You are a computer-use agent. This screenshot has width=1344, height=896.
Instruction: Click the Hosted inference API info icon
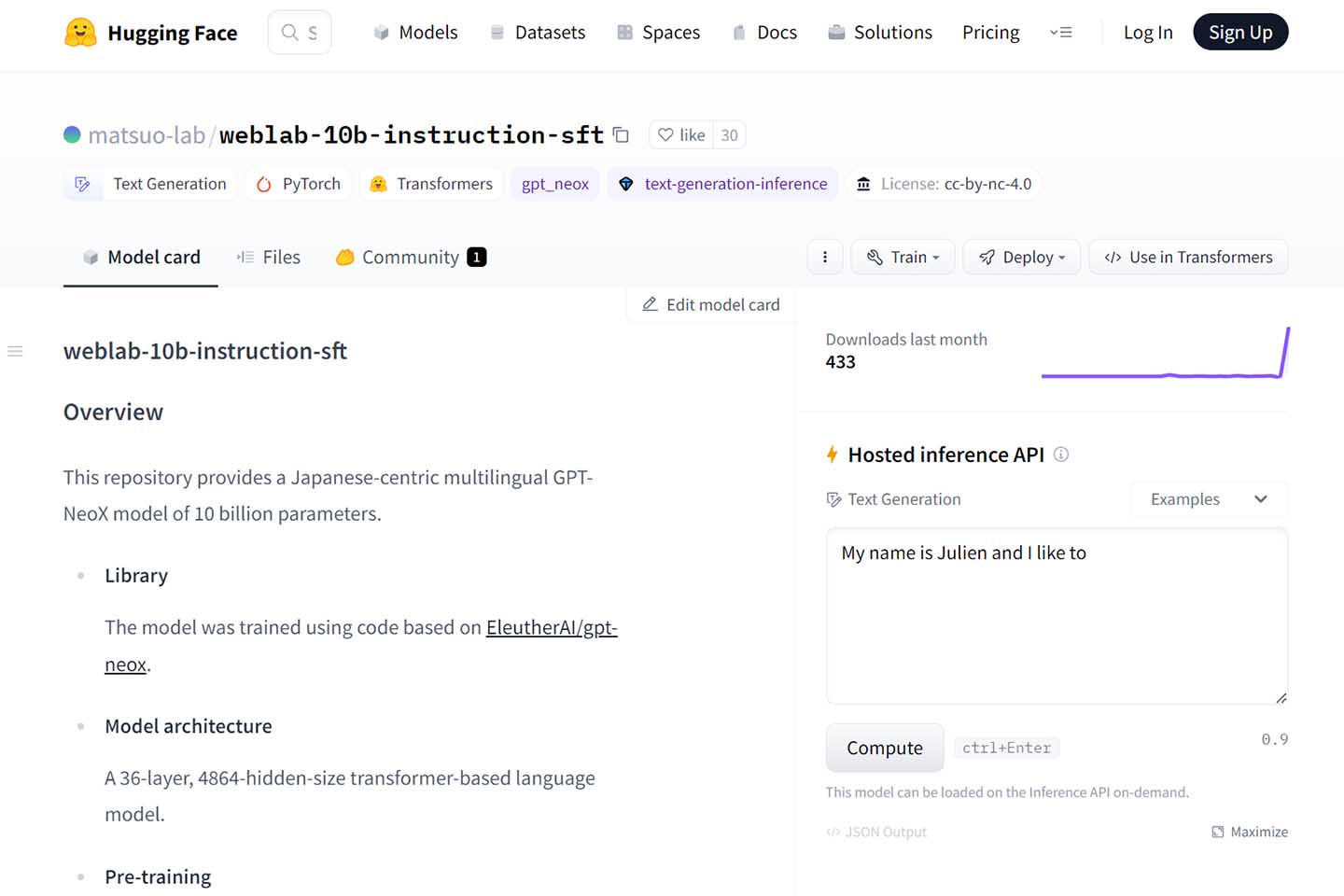[x=1061, y=455]
